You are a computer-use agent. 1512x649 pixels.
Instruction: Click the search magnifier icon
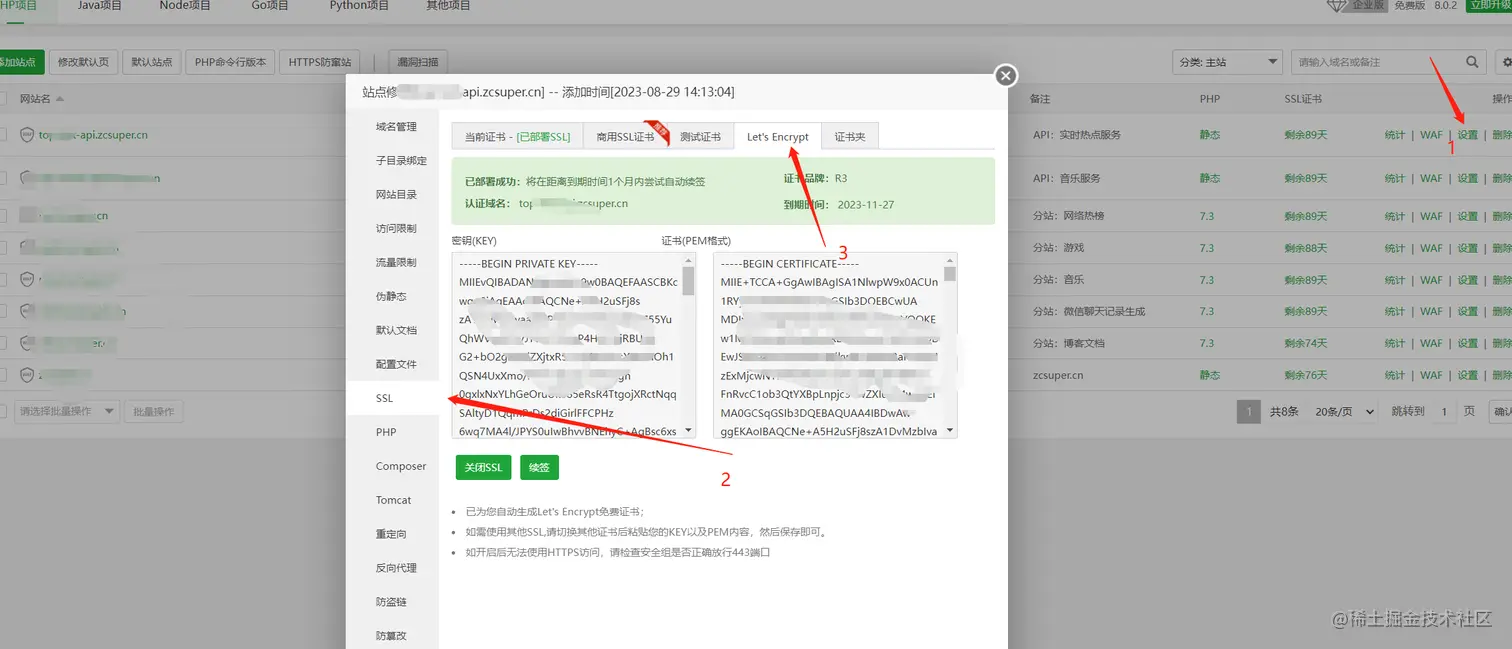pyautogui.click(x=1472, y=62)
